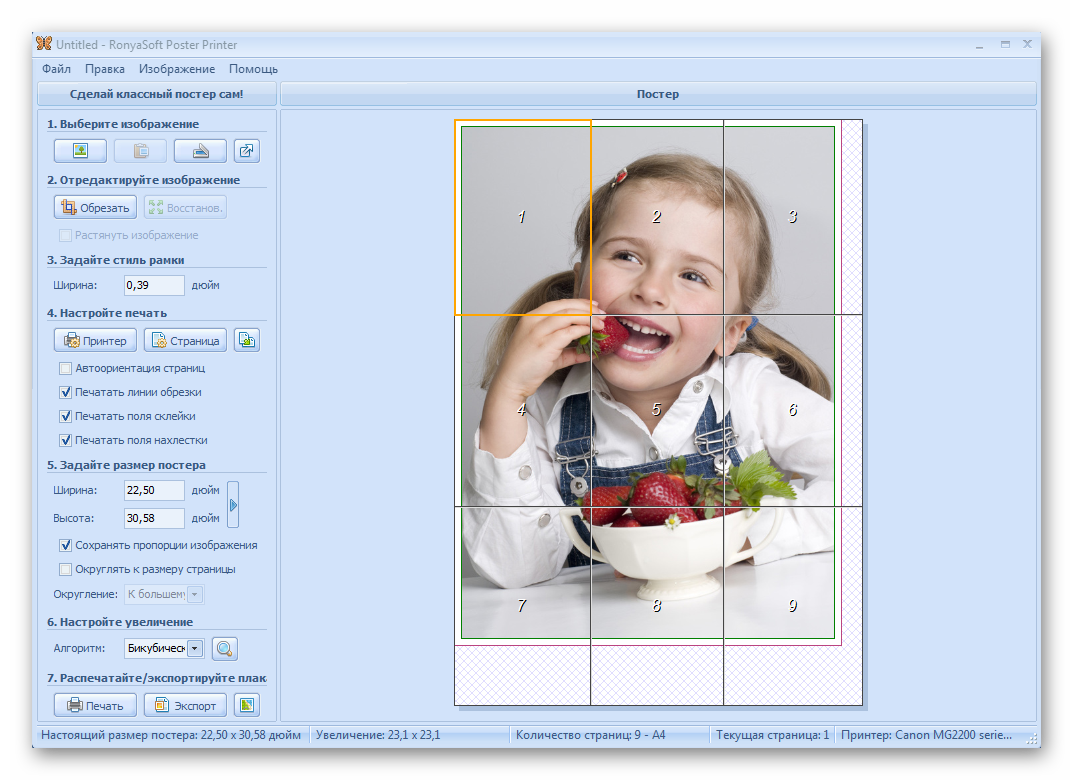1073x780 pixels.
Task: Open the Принтер printer settings
Action: tap(95, 340)
